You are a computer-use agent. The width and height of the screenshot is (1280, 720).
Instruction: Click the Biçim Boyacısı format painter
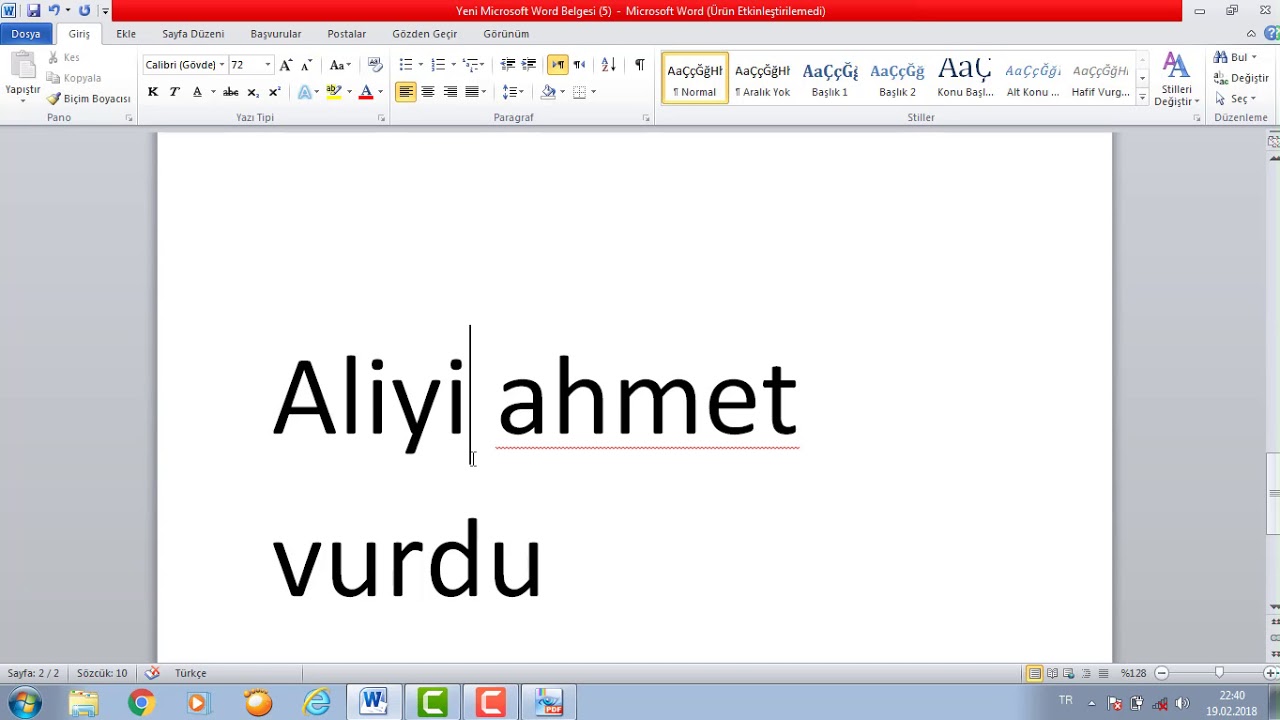(x=89, y=99)
